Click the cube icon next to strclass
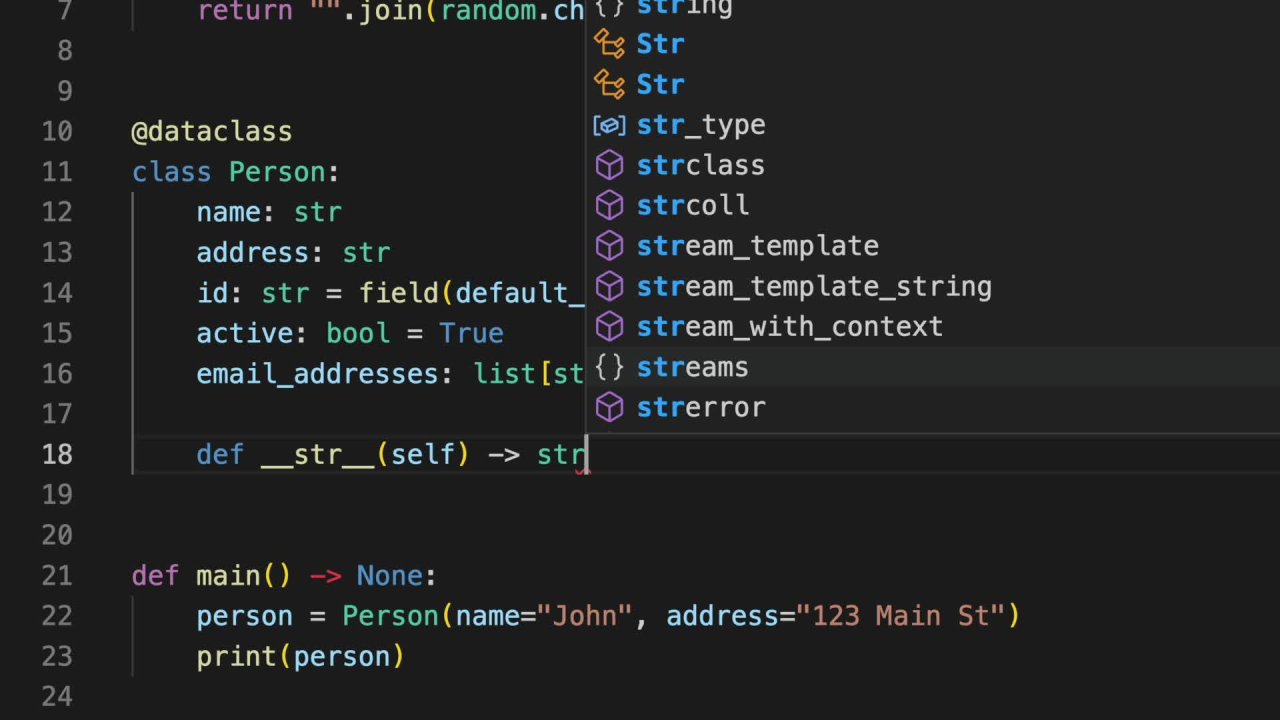1280x720 pixels. (x=609, y=165)
